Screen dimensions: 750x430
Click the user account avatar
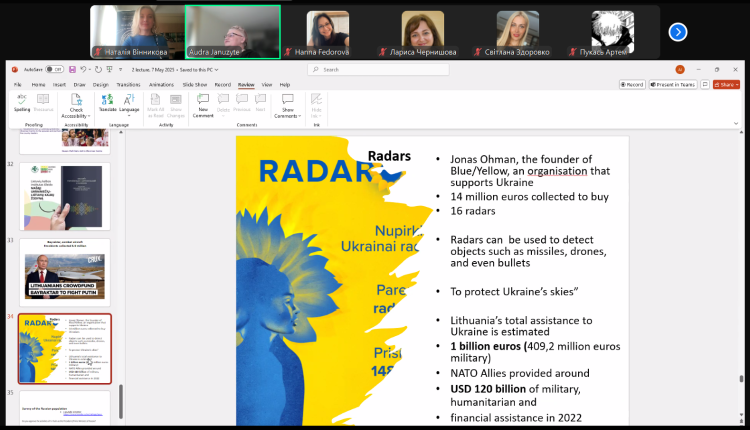click(680, 69)
